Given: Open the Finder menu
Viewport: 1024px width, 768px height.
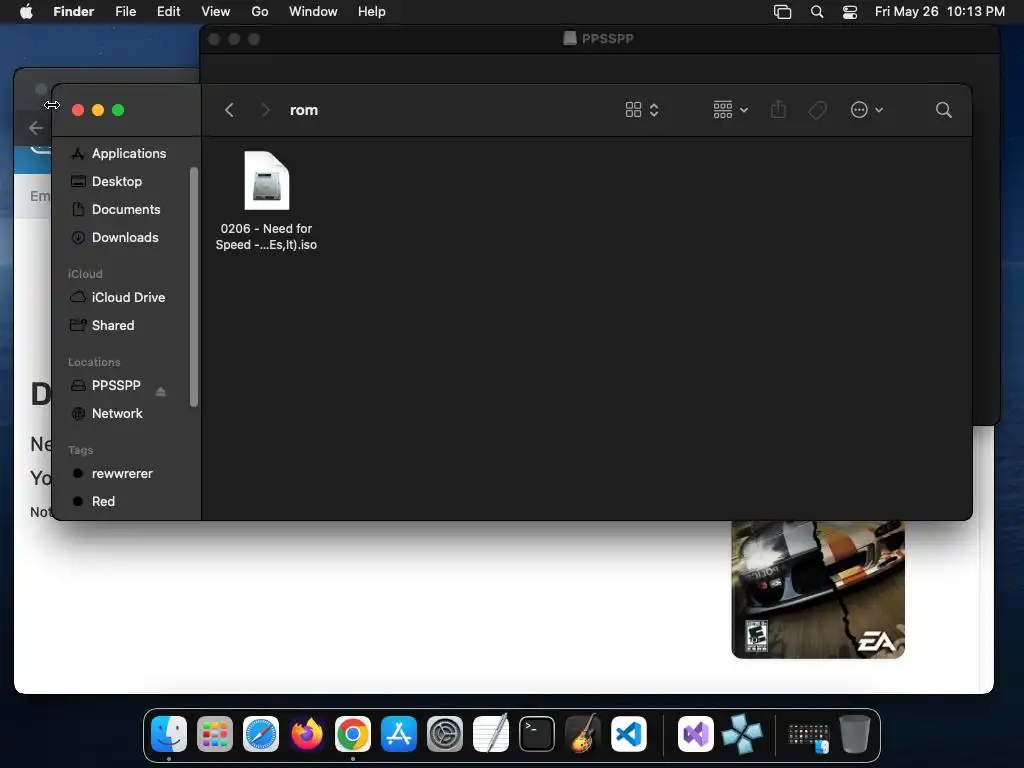Looking at the screenshot, I should 73,11.
